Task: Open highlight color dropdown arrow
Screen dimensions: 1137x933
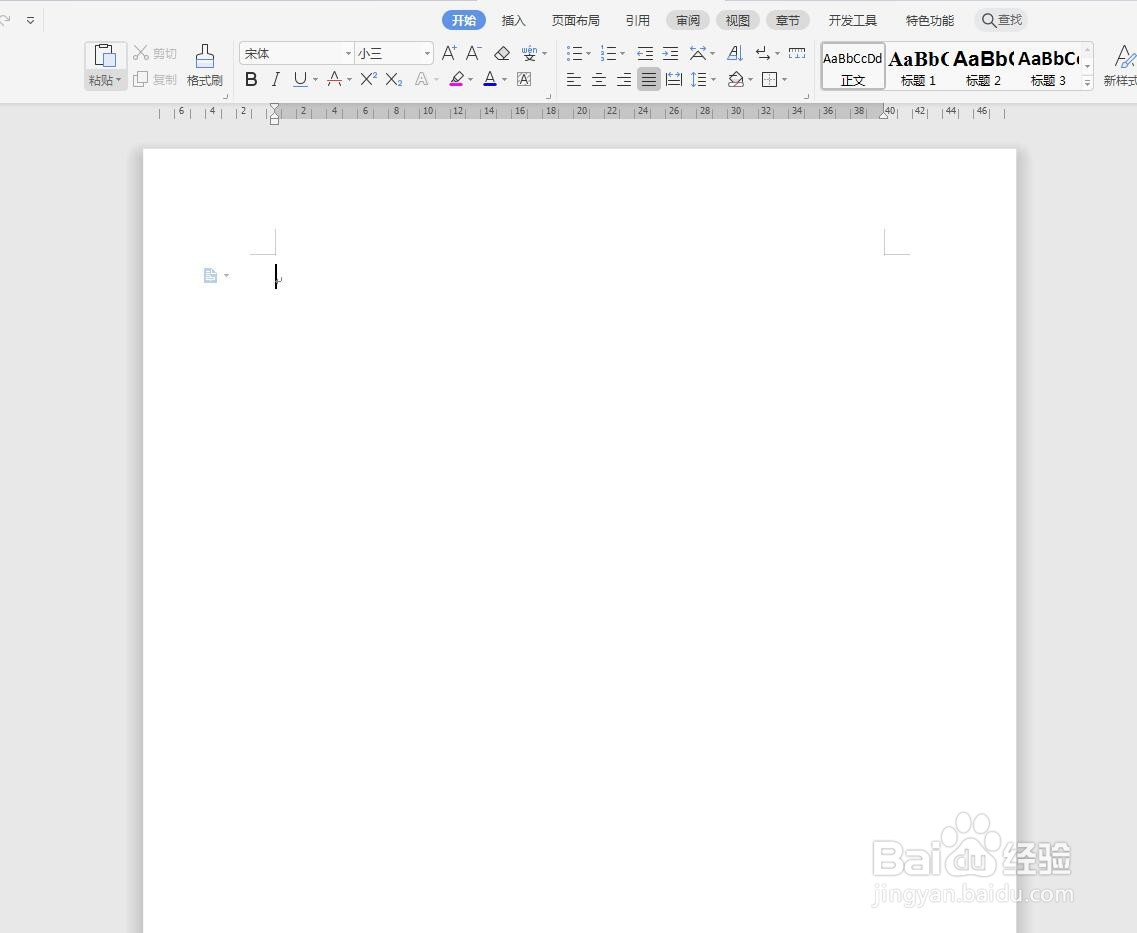Action: click(x=471, y=80)
